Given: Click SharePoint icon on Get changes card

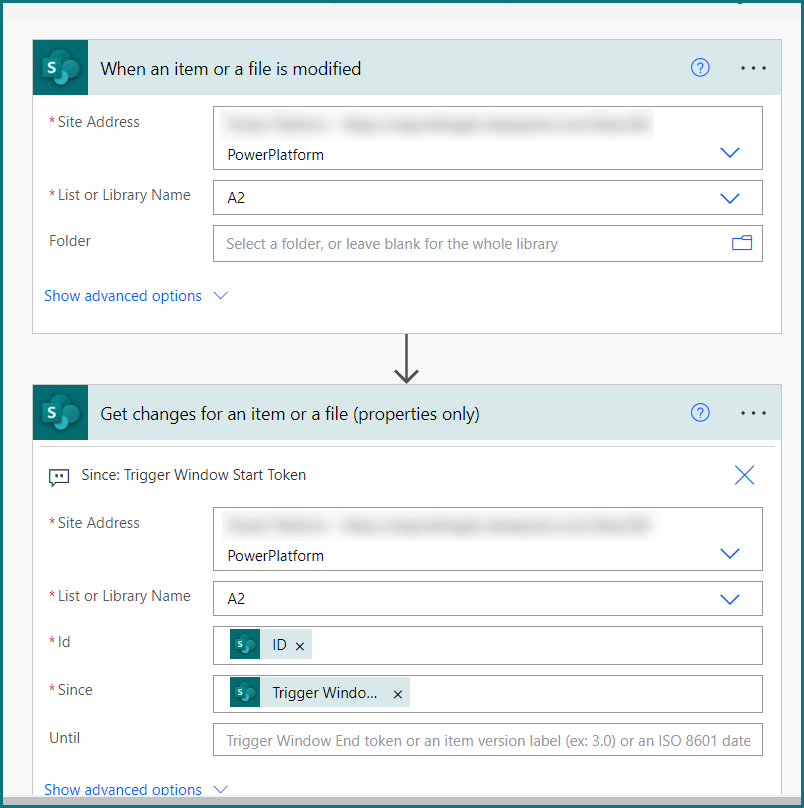Looking at the screenshot, I should coord(60,412).
